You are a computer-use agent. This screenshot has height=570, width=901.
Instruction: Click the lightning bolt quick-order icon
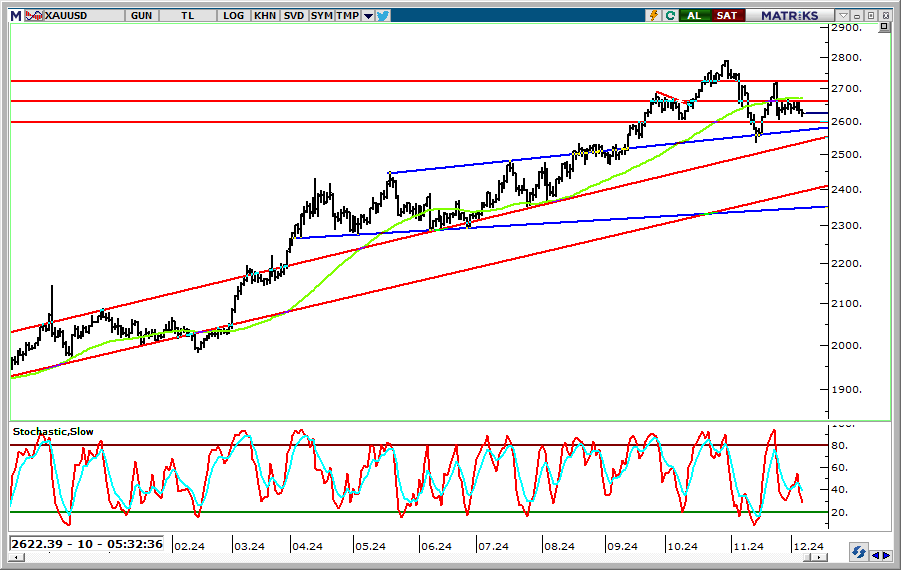click(654, 15)
